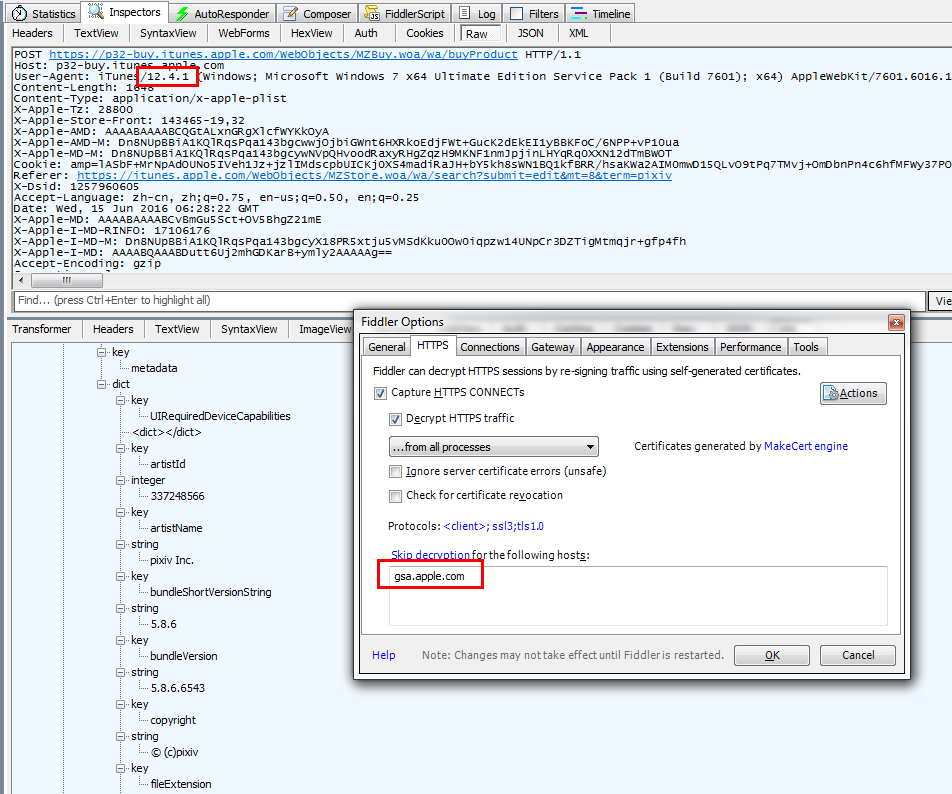This screenshot has height=794, width=952.
Task: Switch to the request Headers tab
Action: (32, 33)
